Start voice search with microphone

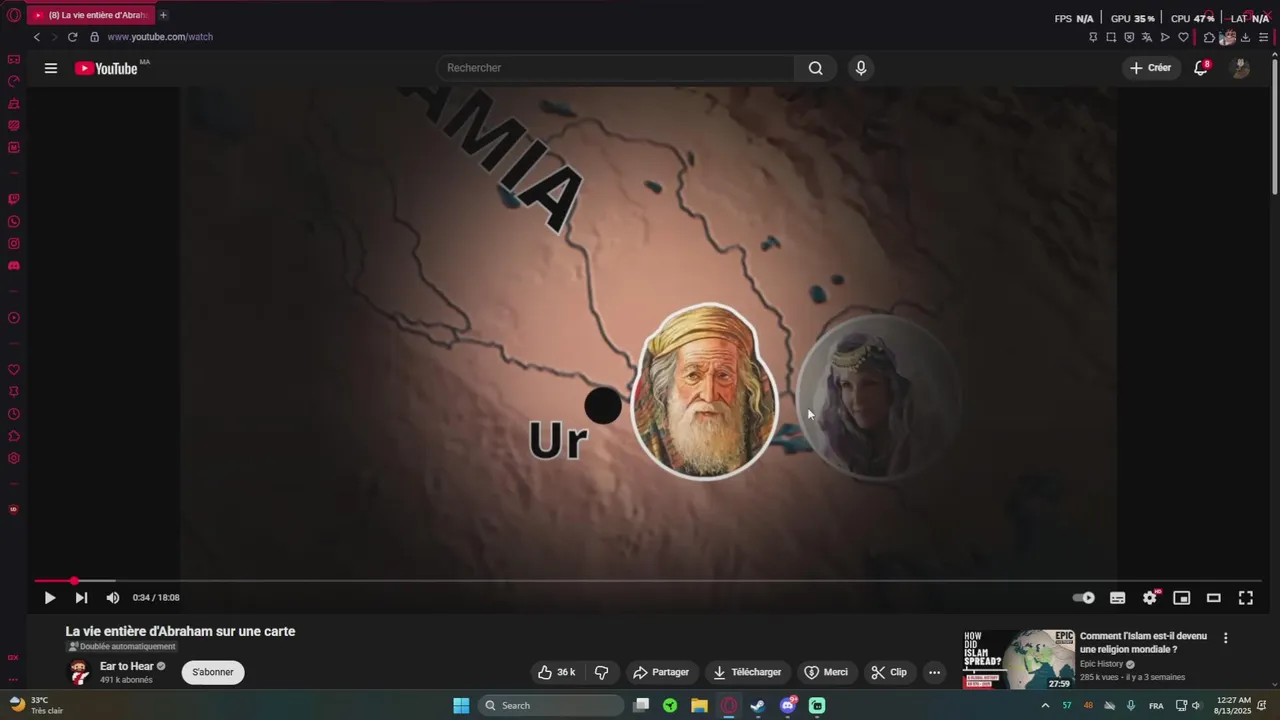coord(861,68)
